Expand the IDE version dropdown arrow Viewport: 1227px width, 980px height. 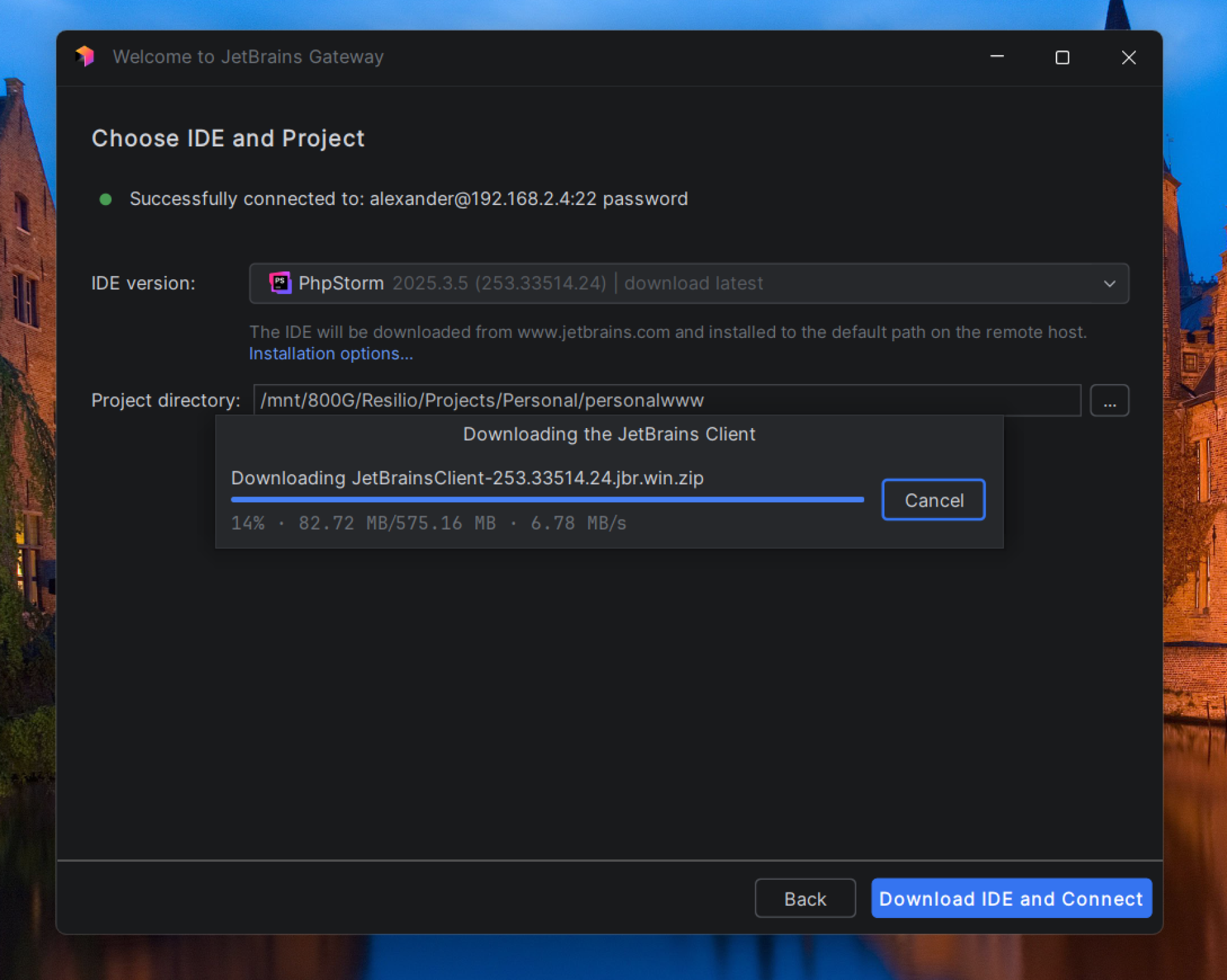click(x=1109, y=283)
